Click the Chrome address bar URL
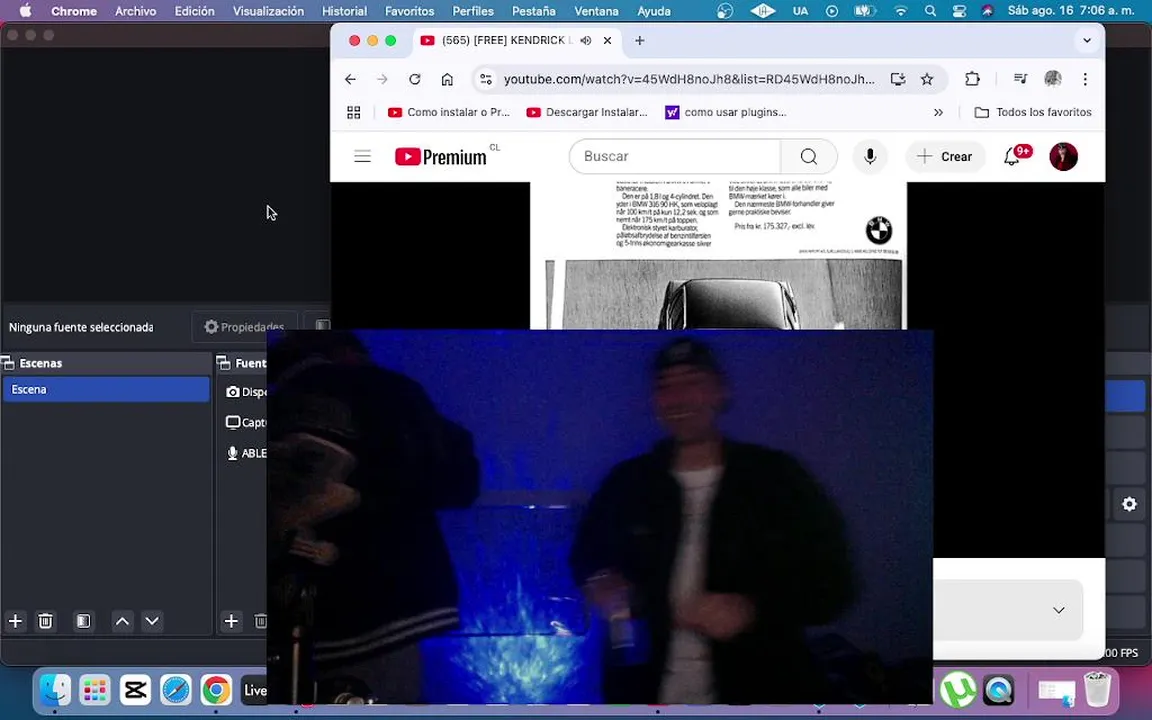This screenshot has height=720, width=1152. tap(689, 79)
